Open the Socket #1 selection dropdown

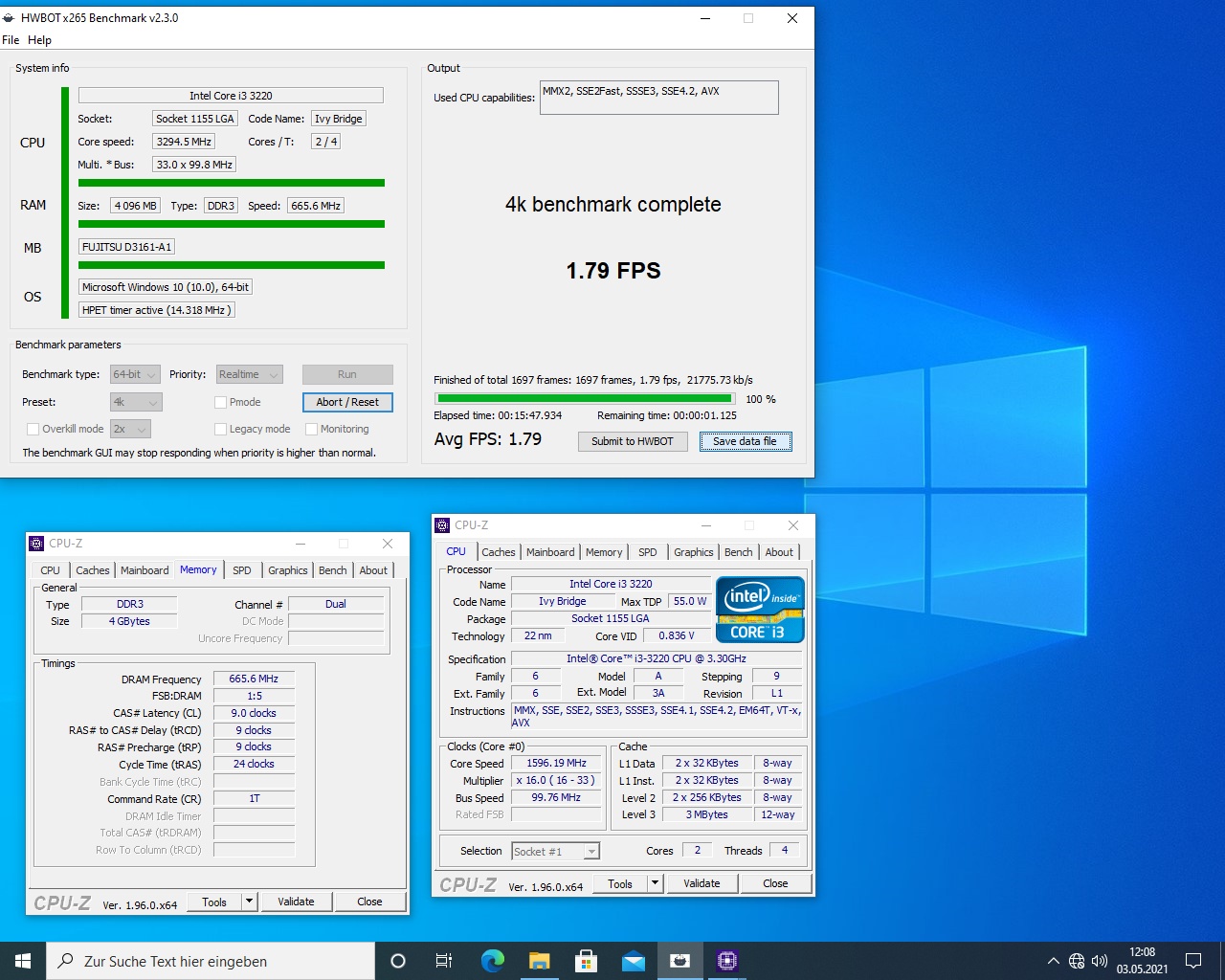tap(555, 851)
